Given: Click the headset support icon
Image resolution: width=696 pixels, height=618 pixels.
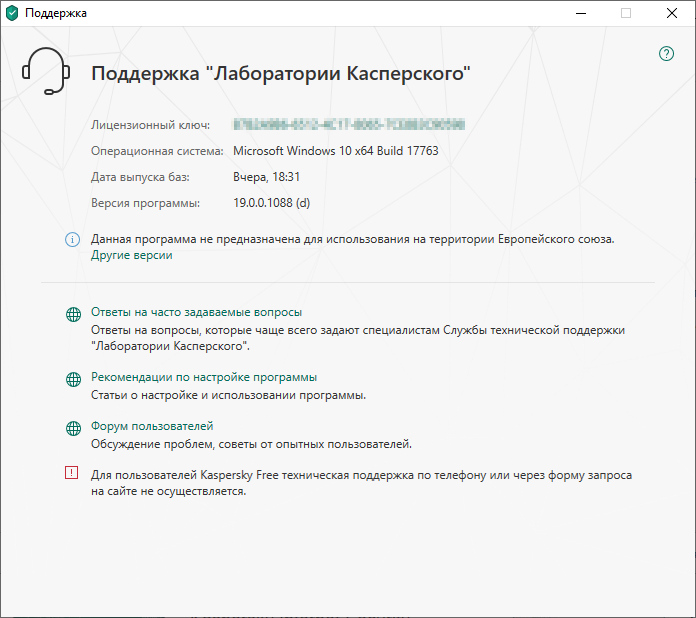Looking at the screenshot, I should pos(46,71).
